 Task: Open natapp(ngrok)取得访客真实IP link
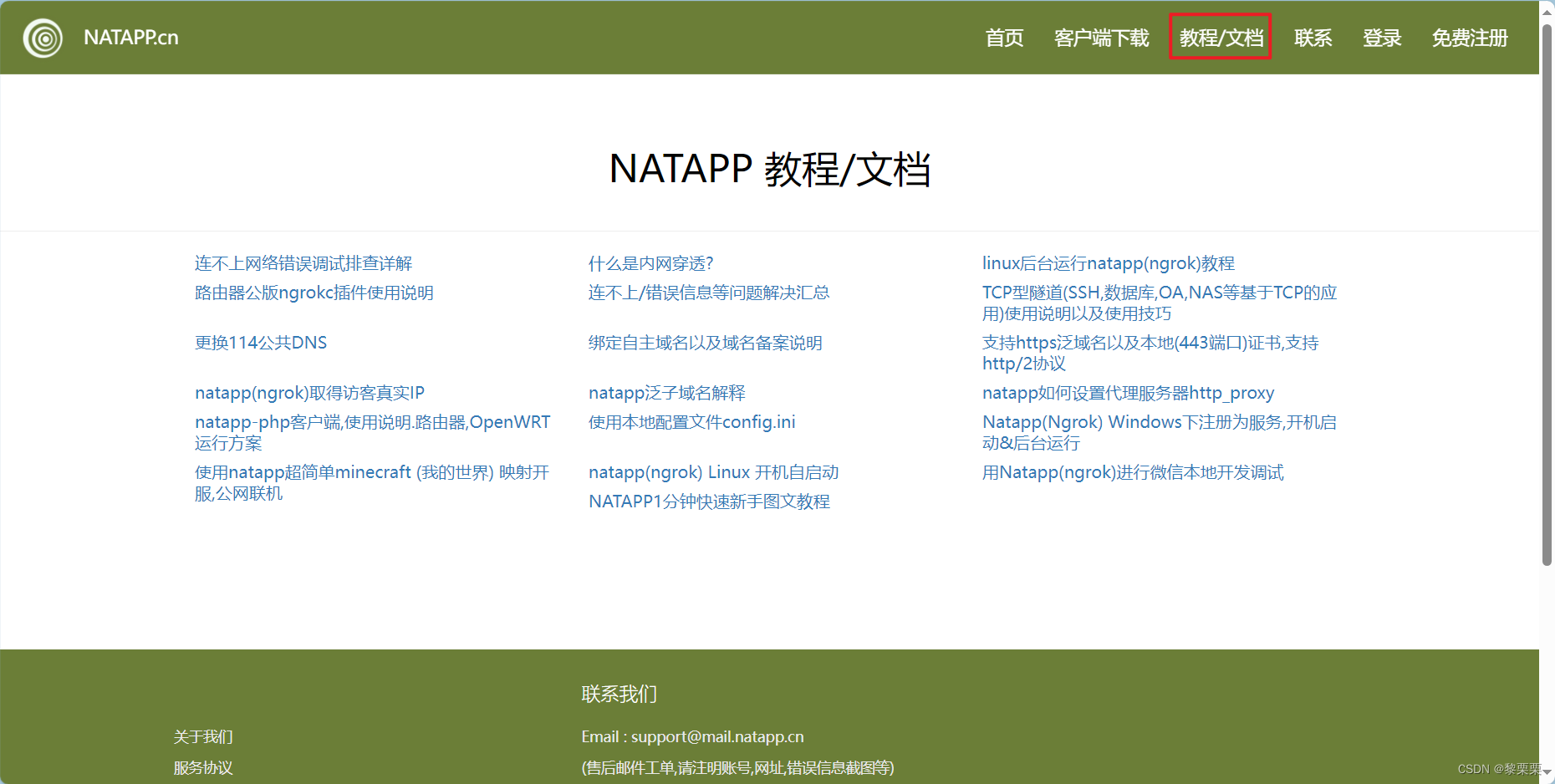pos(310,393)
